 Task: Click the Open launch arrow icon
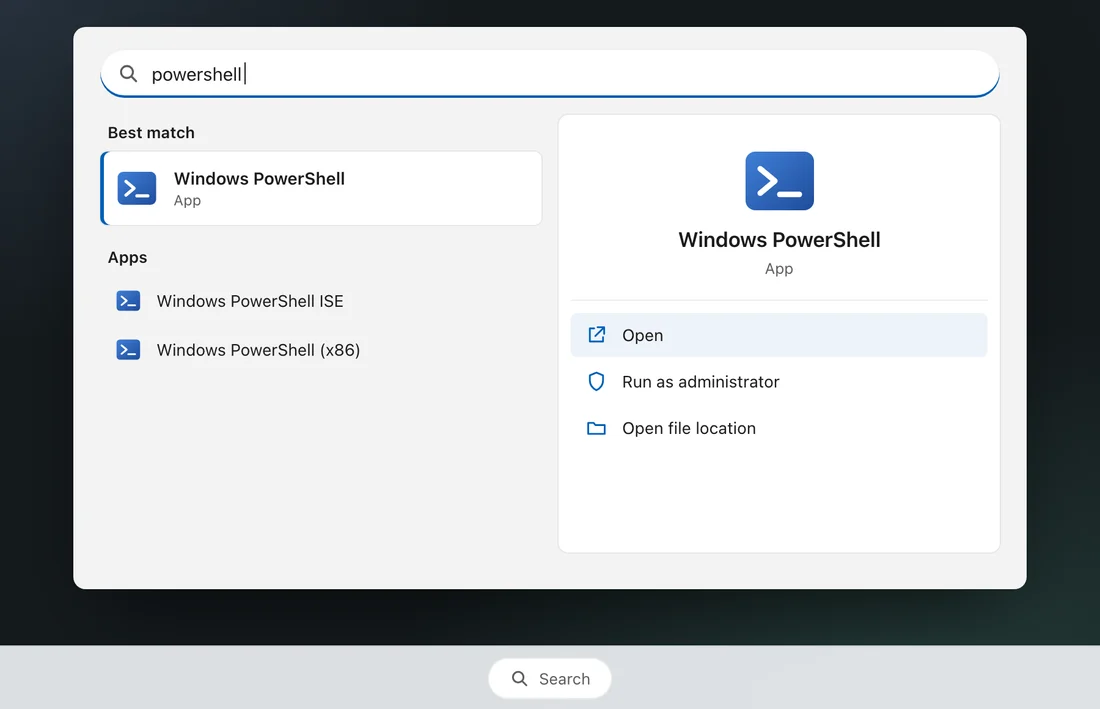click(596, 335)
